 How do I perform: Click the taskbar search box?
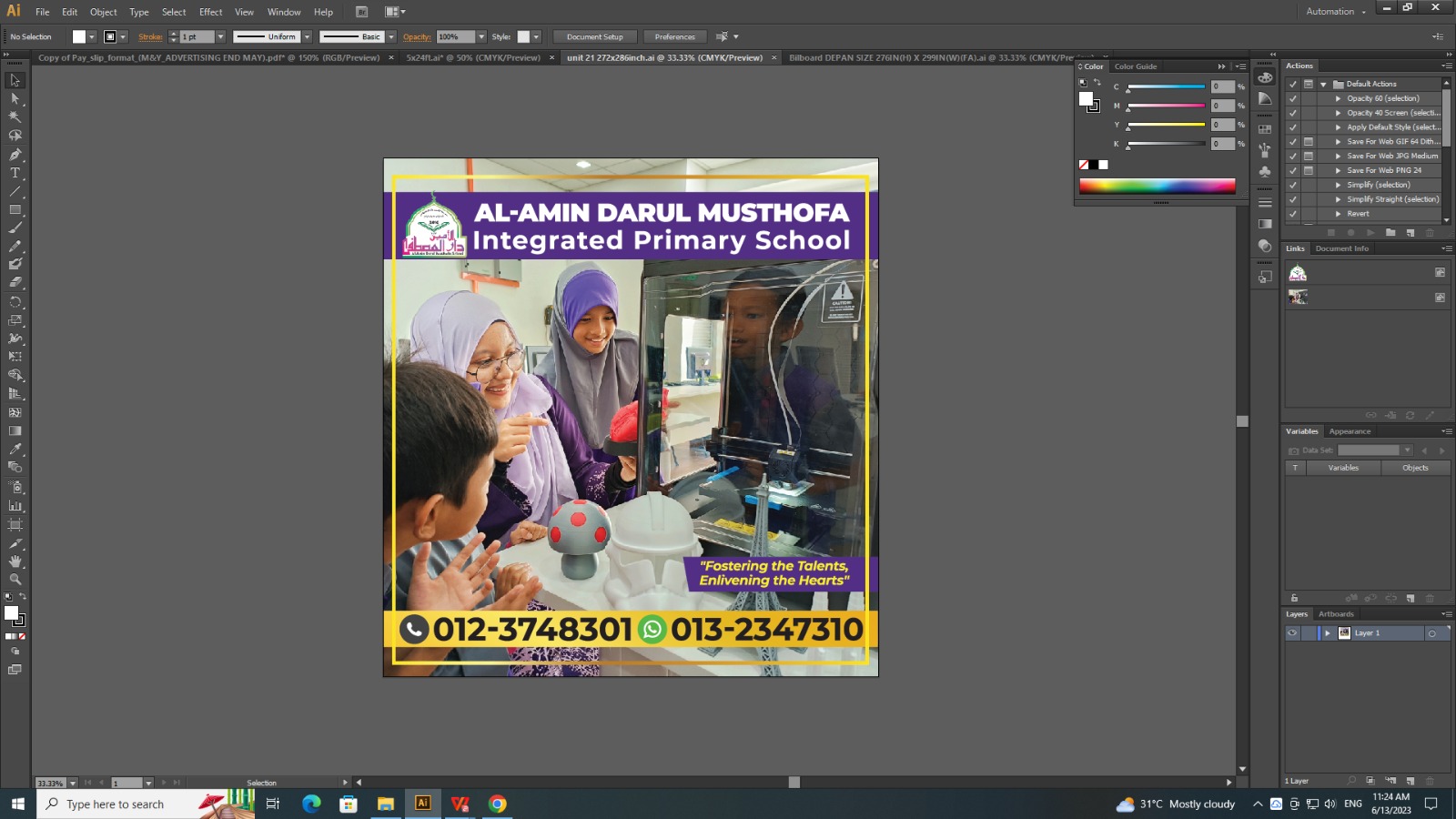[x=146, y=804]
